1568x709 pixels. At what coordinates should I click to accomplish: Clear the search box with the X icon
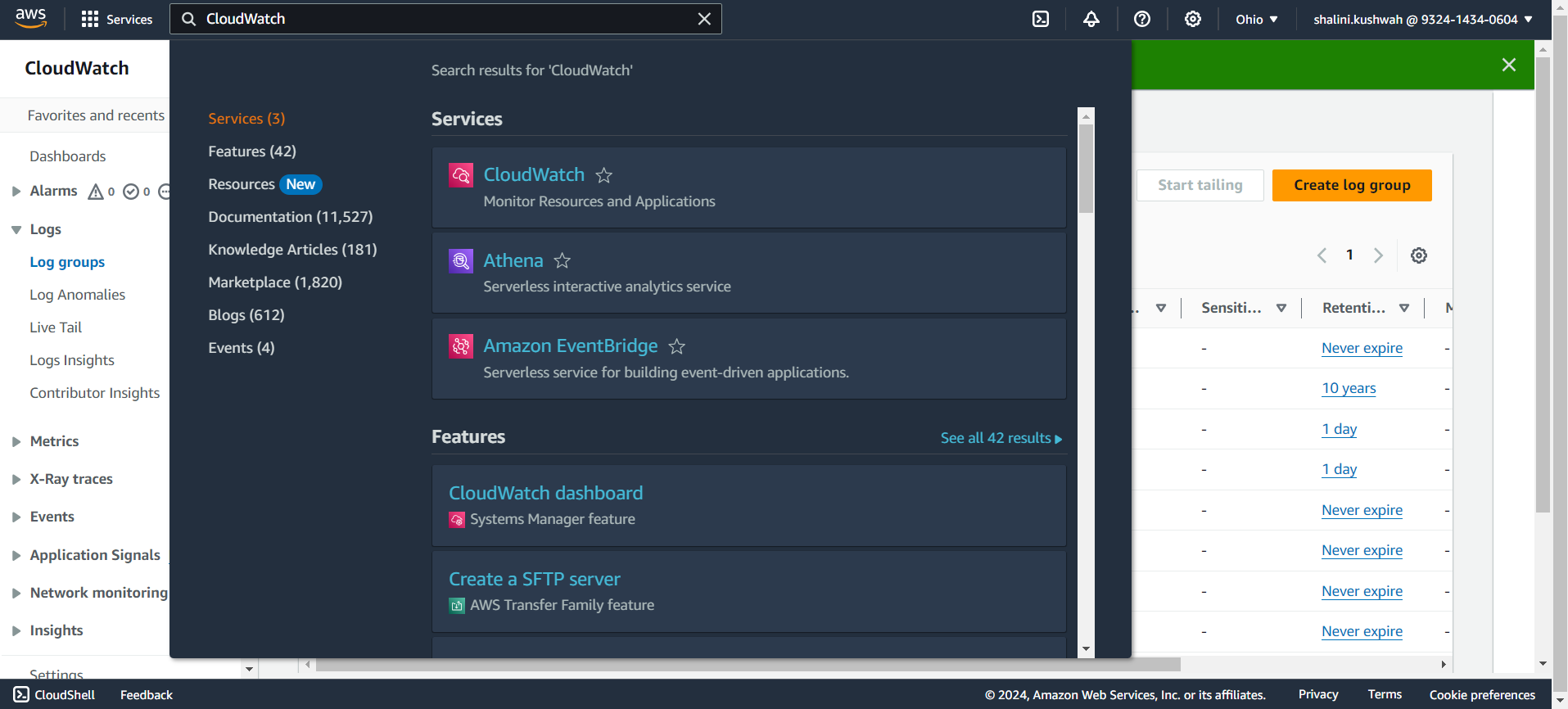tap(704, 19)
